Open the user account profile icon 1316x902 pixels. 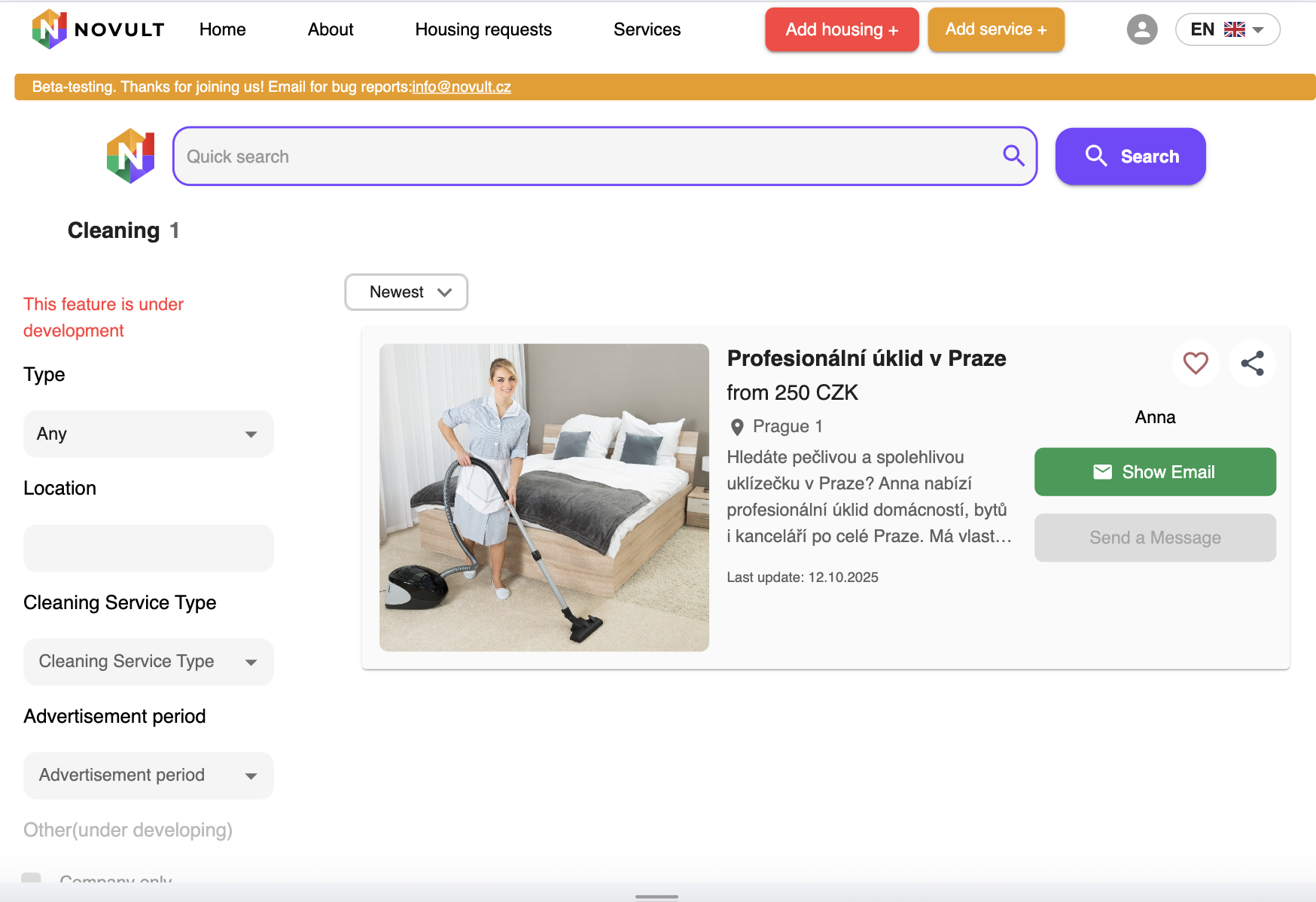coord(1141,29)
